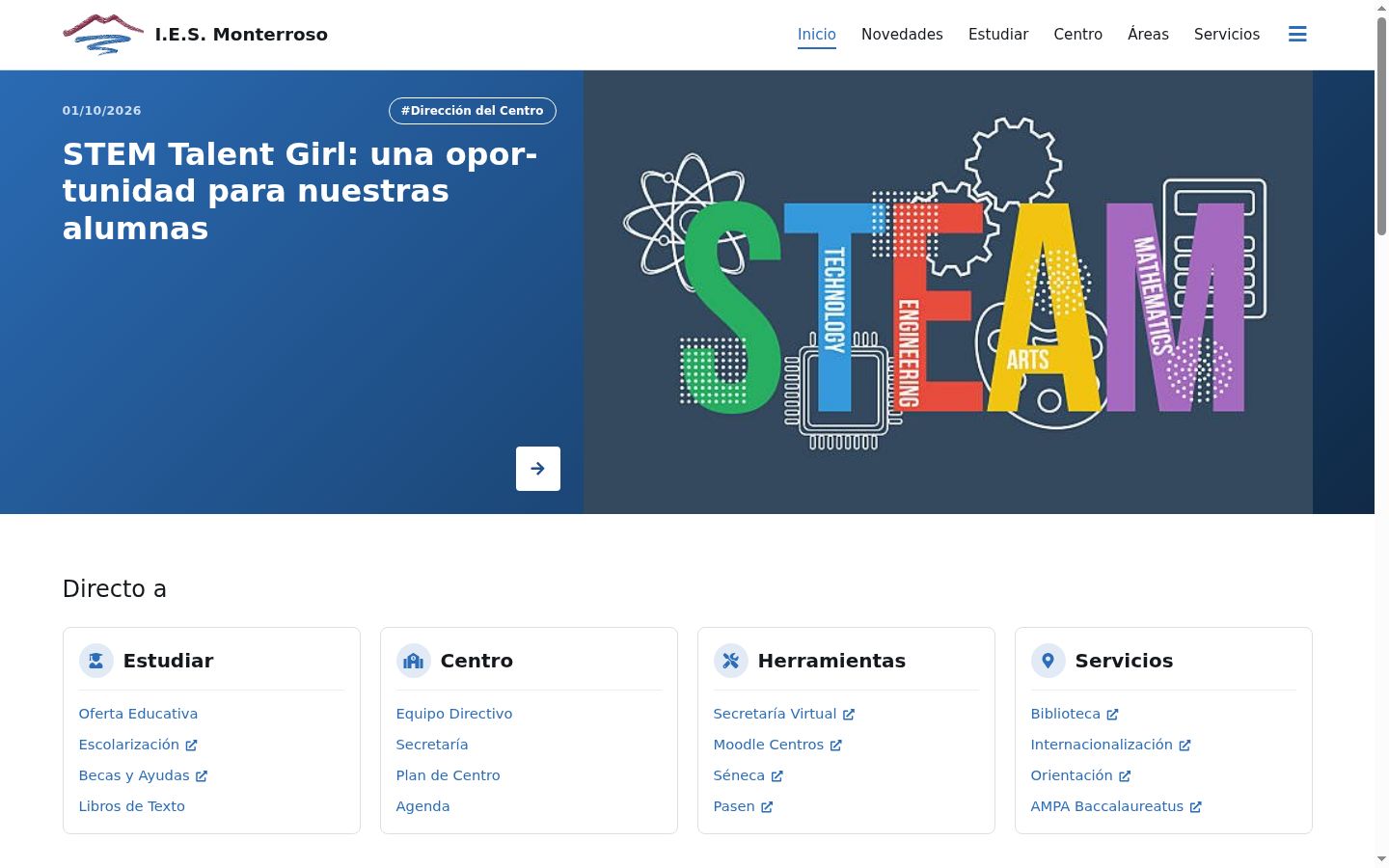Open the STEM Talent Girl headline

tap(300, 191)
